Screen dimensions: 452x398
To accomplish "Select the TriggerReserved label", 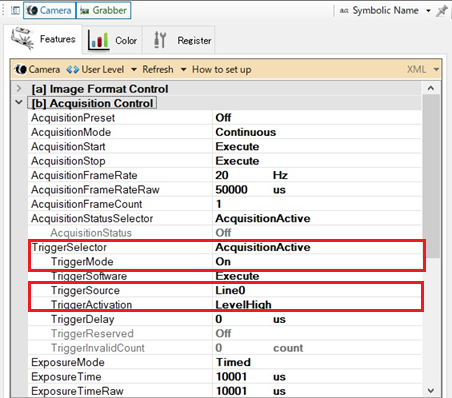I will tap(92, 333).
